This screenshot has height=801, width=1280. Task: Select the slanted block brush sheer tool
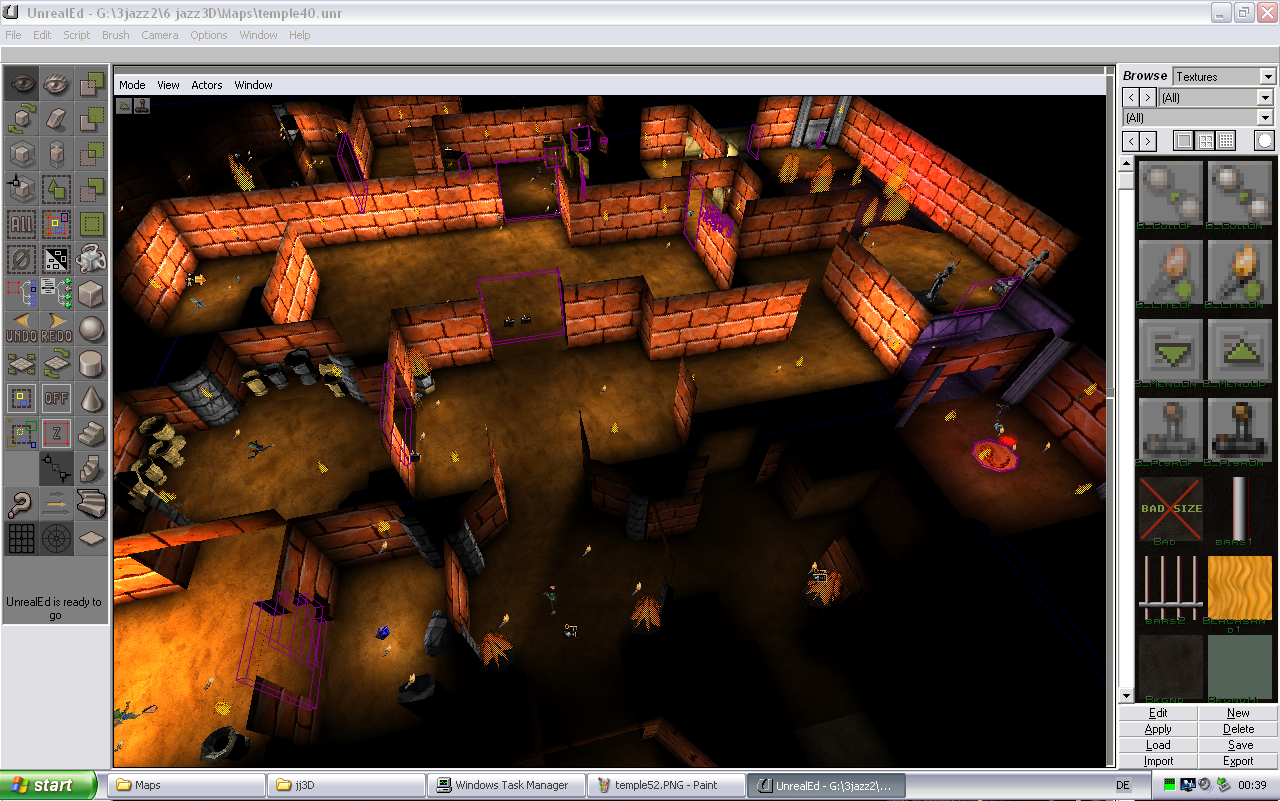(57, 119)
